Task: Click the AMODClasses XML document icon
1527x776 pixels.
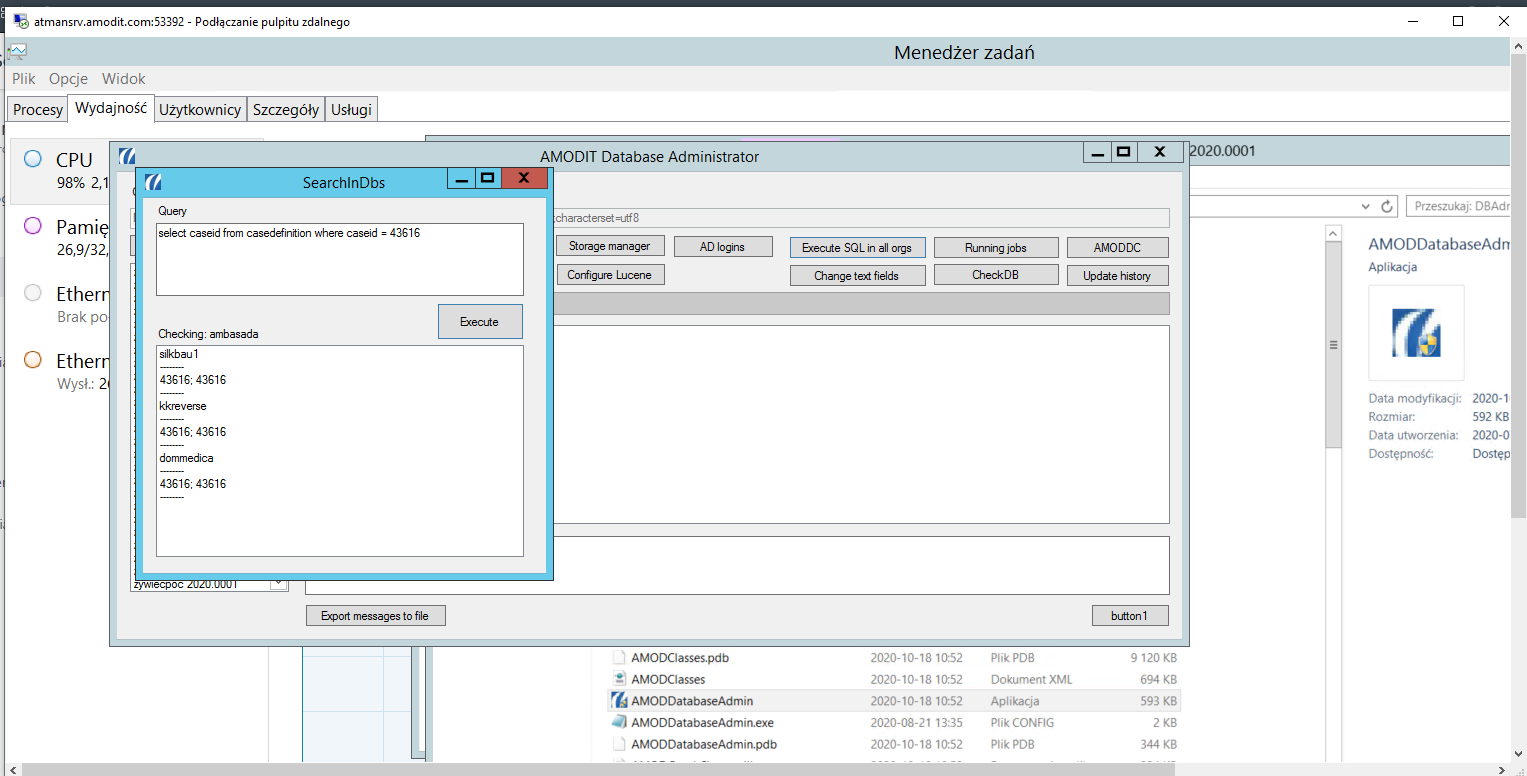Action: coord(619,679)
